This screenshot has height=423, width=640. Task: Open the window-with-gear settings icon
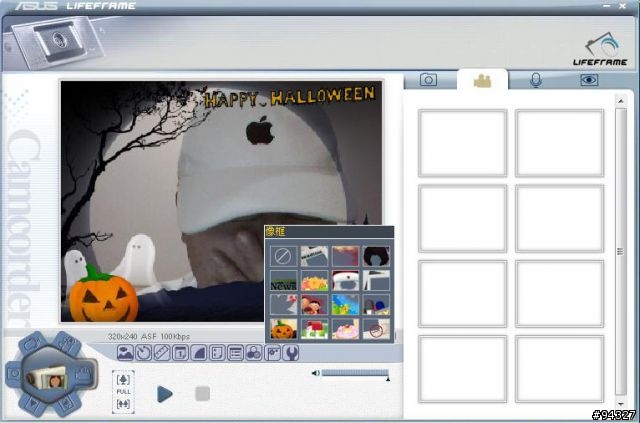pyautogui.click(x=272, y=352)
